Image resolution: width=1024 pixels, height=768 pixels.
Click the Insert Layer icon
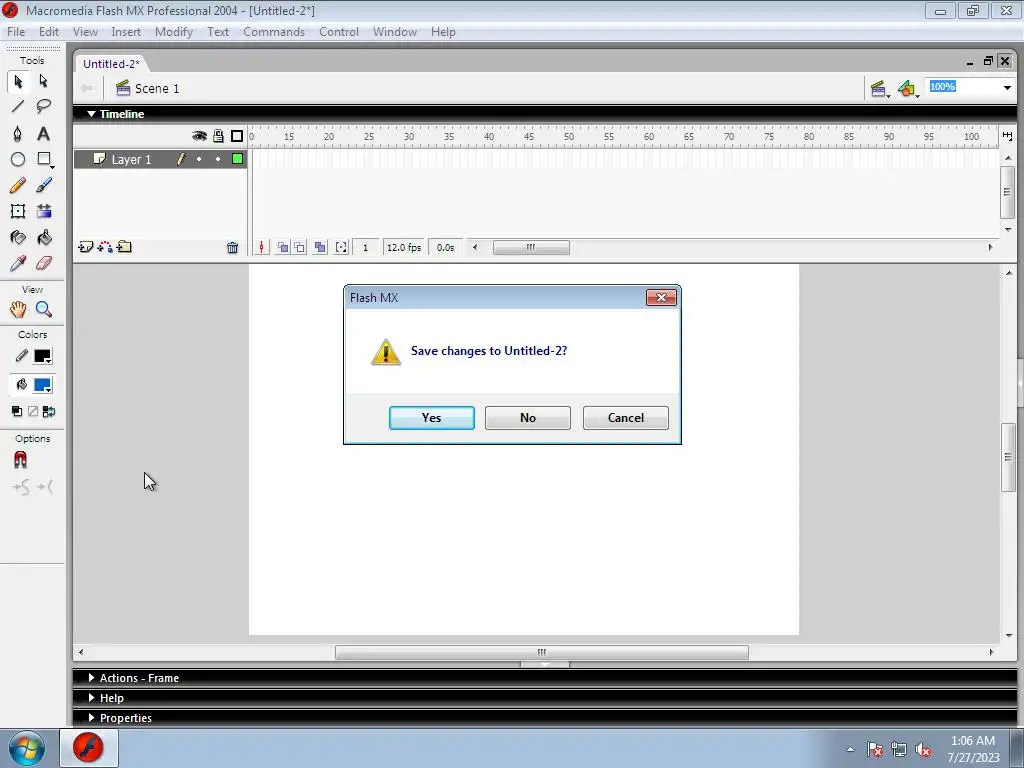click(86, 247)
